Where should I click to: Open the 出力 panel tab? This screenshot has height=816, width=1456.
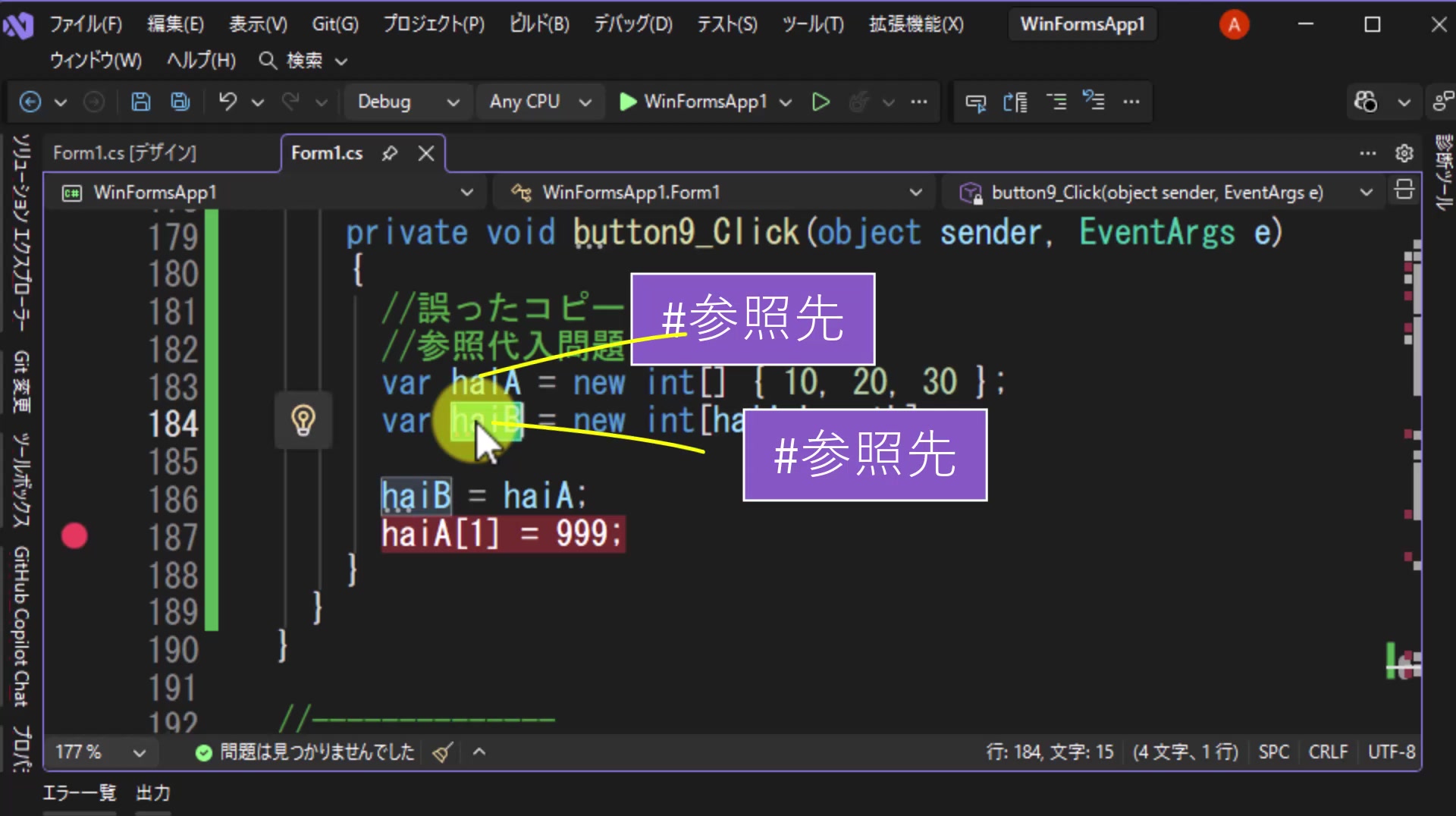point(153,793)
